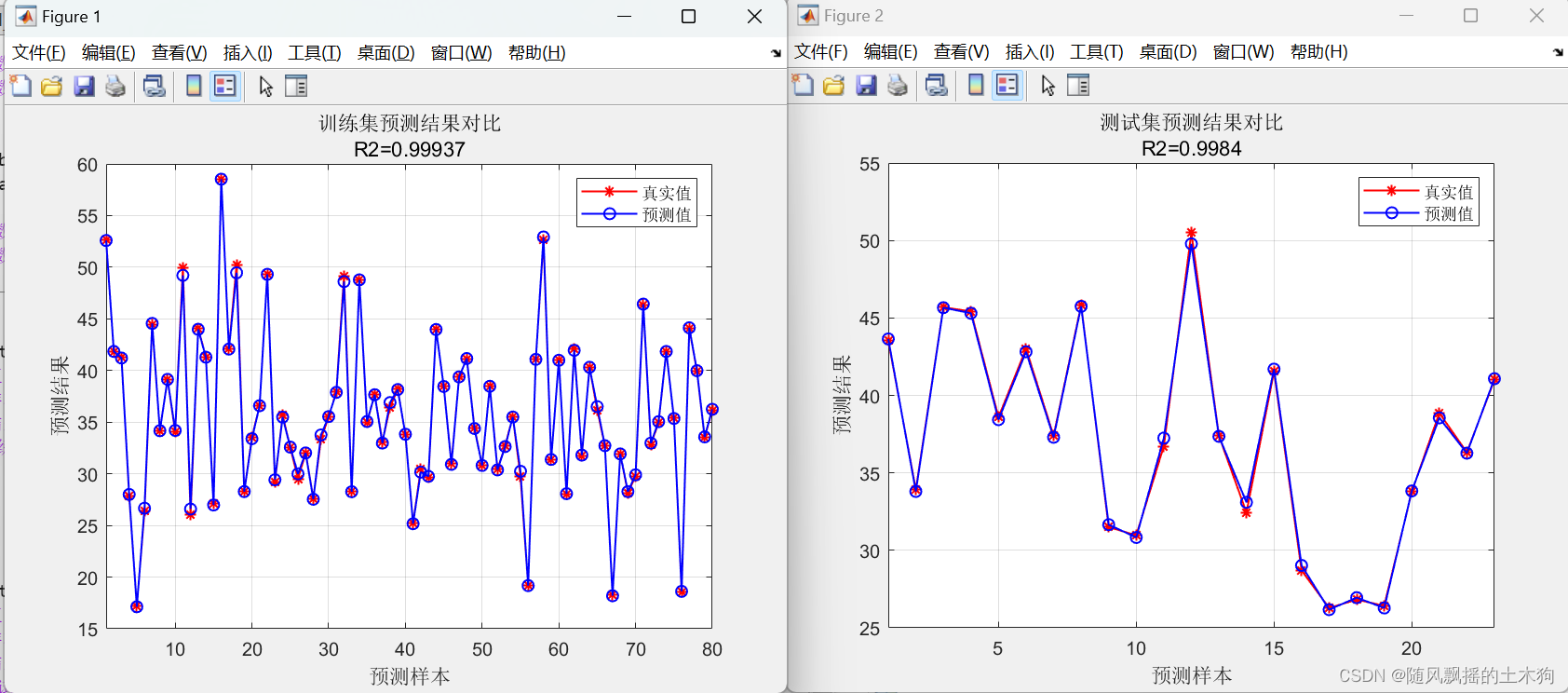Click title 训练集预测结果对比 in Figure 1
1568x693 pixels.
click(x=410, y=124)
